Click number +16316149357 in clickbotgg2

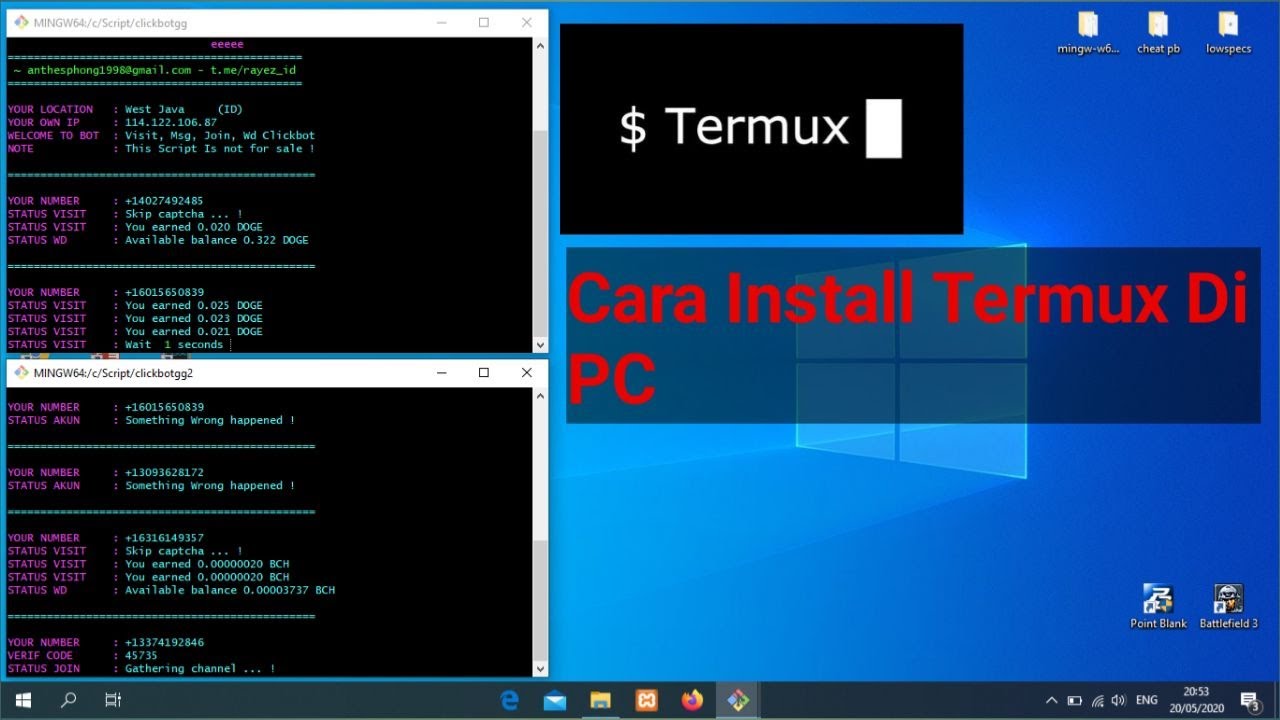coord(164,538)
